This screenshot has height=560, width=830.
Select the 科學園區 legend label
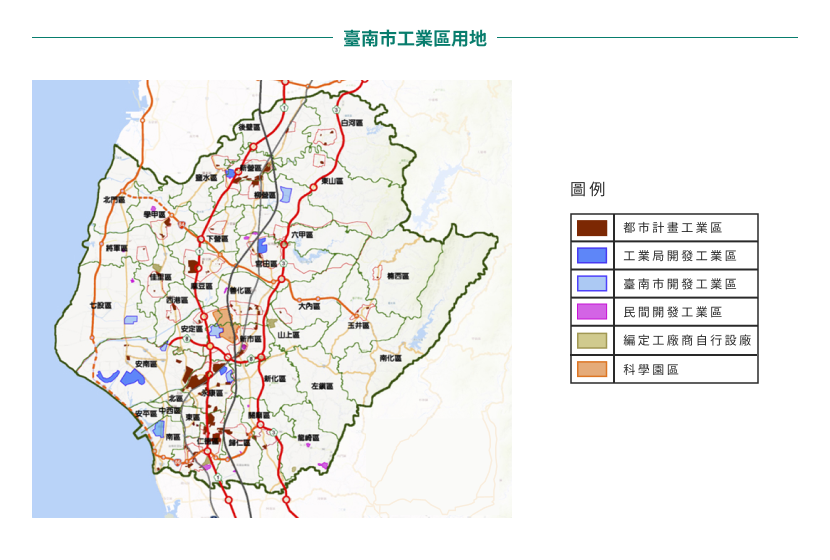coord(651,369)
